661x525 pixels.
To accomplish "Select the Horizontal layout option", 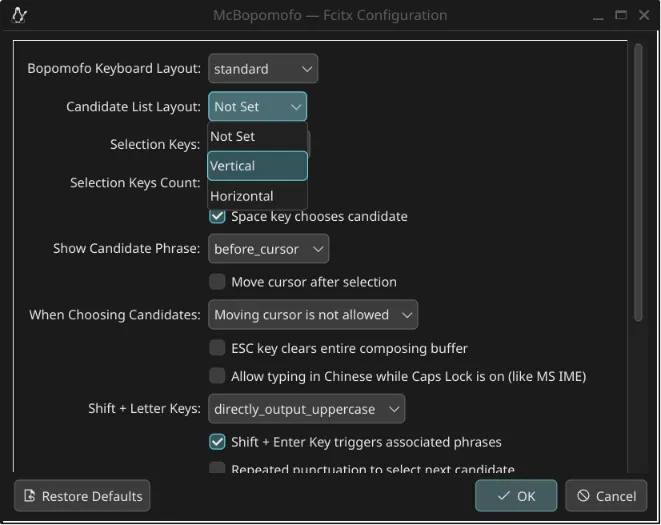I will (x=258, y=196).
